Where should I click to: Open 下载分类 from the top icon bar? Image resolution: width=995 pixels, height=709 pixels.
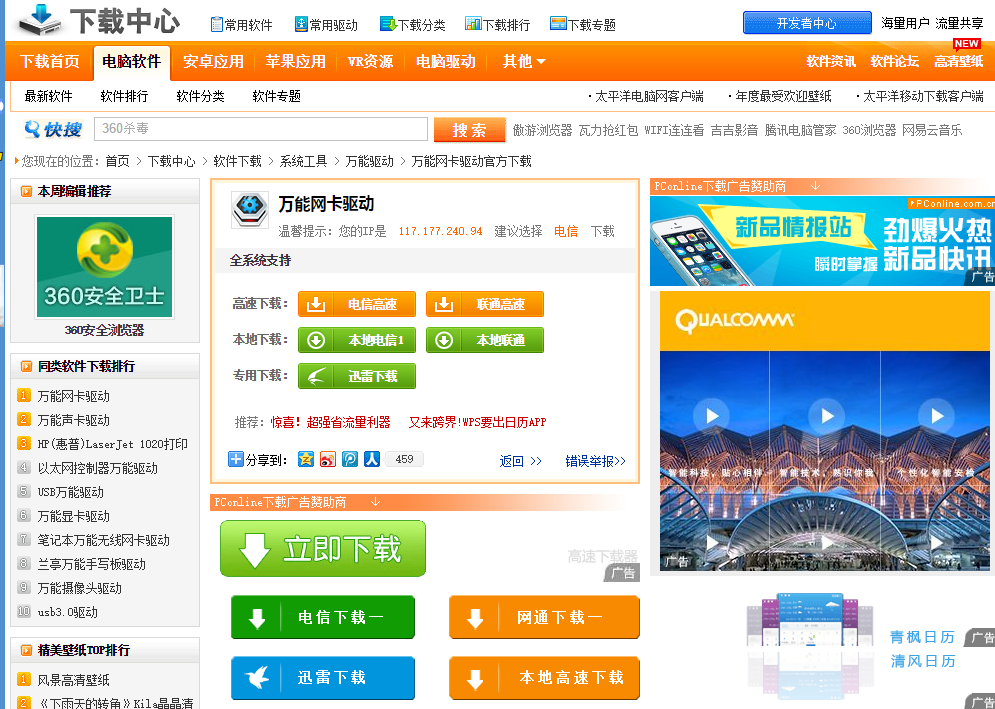click(x=412, y=25)
